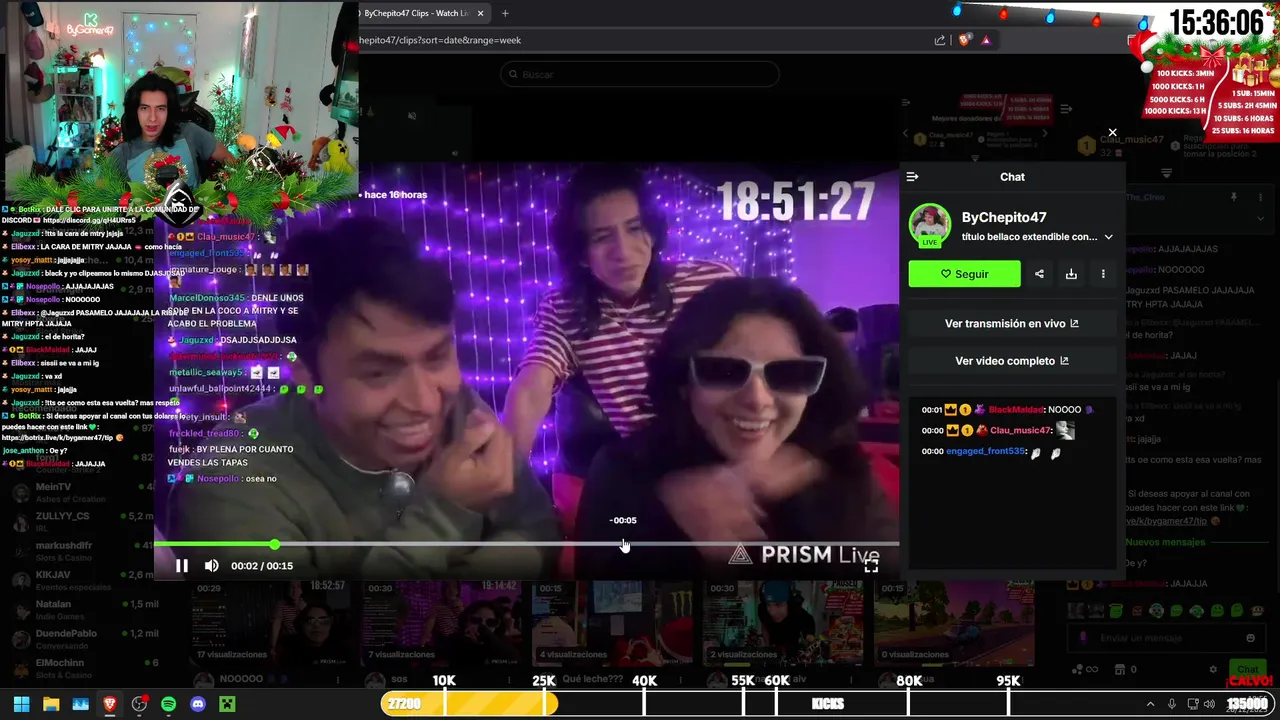Select BlackMaldad username in clip chat
Screen dimensions: 1280x720
pos(1015,410)
